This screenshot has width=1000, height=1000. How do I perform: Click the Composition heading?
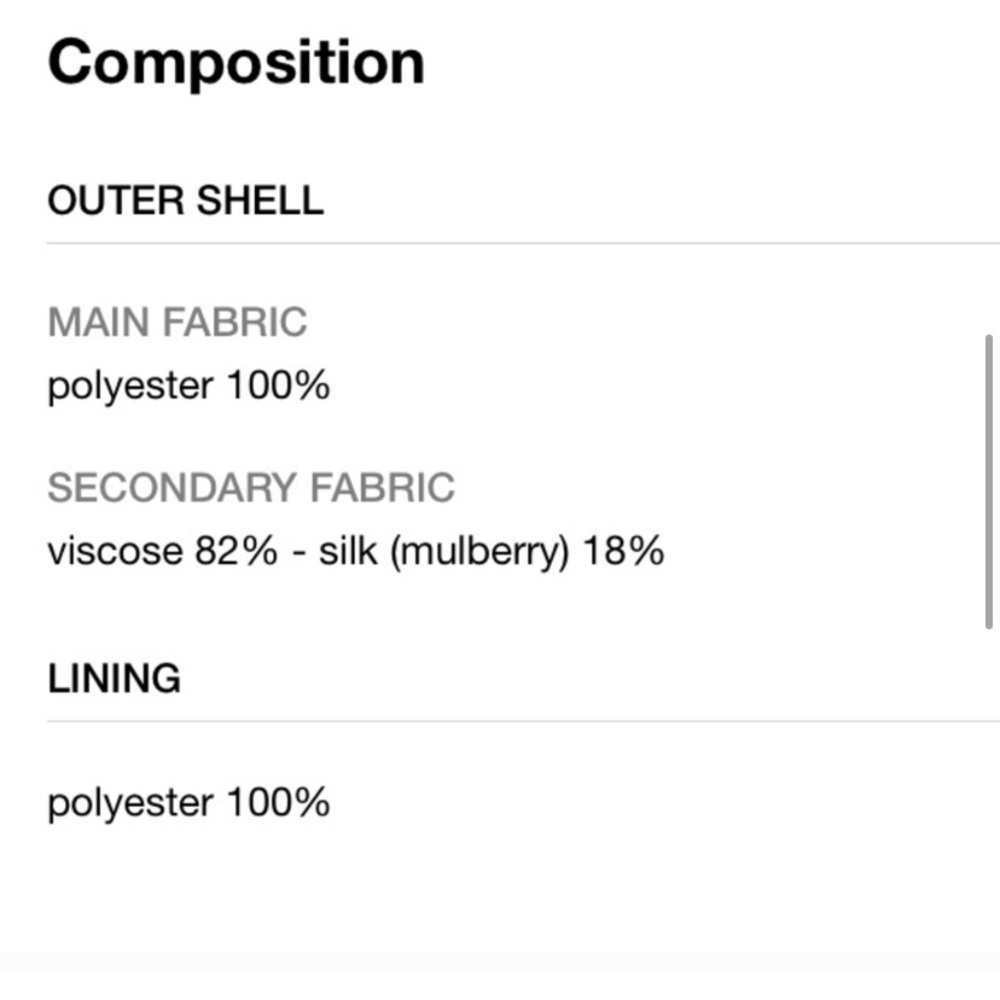click(x=236, y=62)
